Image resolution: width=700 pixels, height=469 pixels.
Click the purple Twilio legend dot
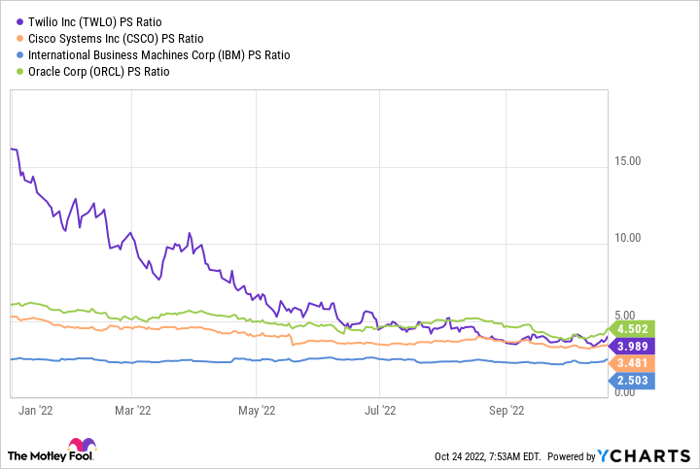(22, 20)
